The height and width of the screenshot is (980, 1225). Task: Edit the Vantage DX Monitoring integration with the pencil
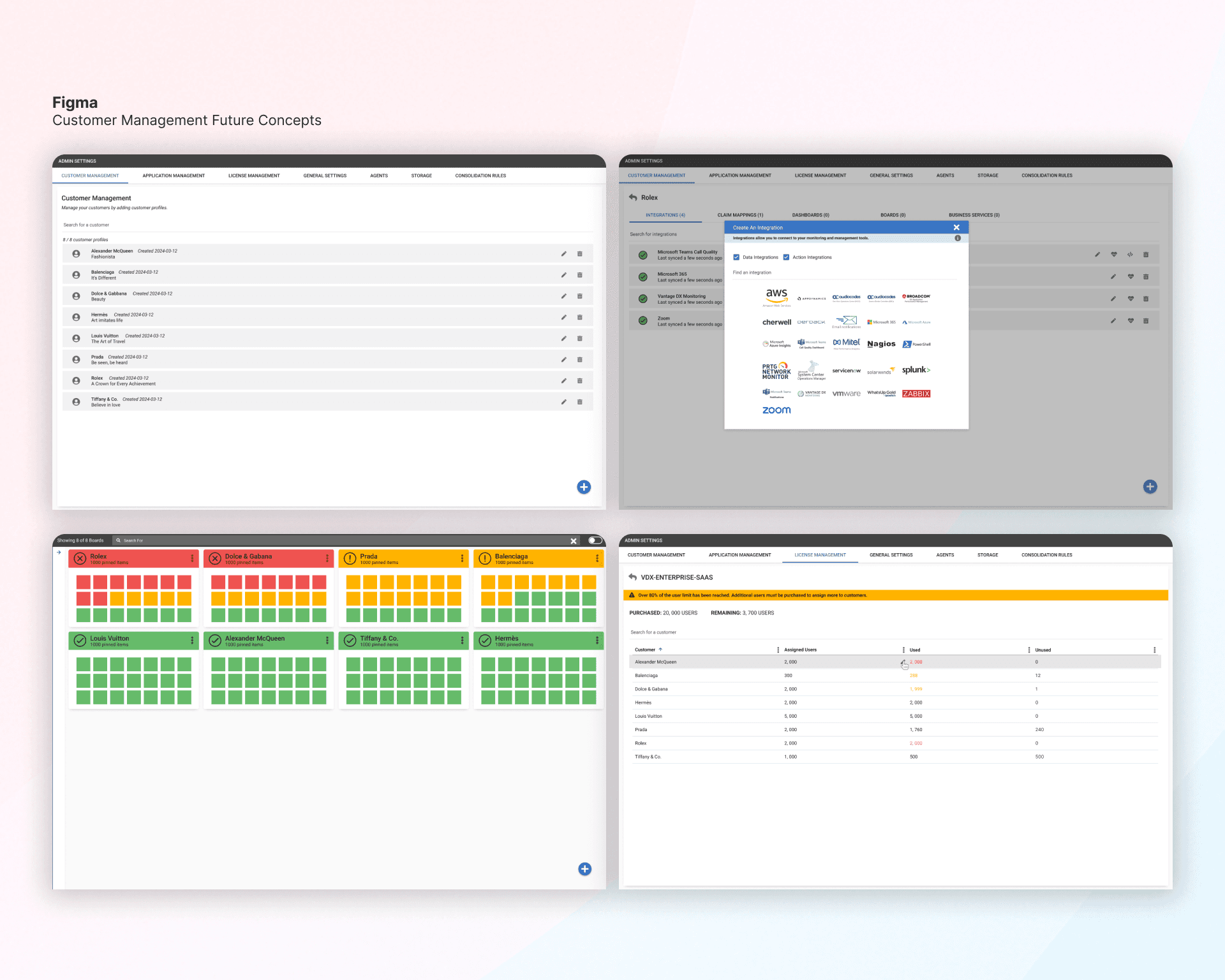click(x=1113, y=299)
